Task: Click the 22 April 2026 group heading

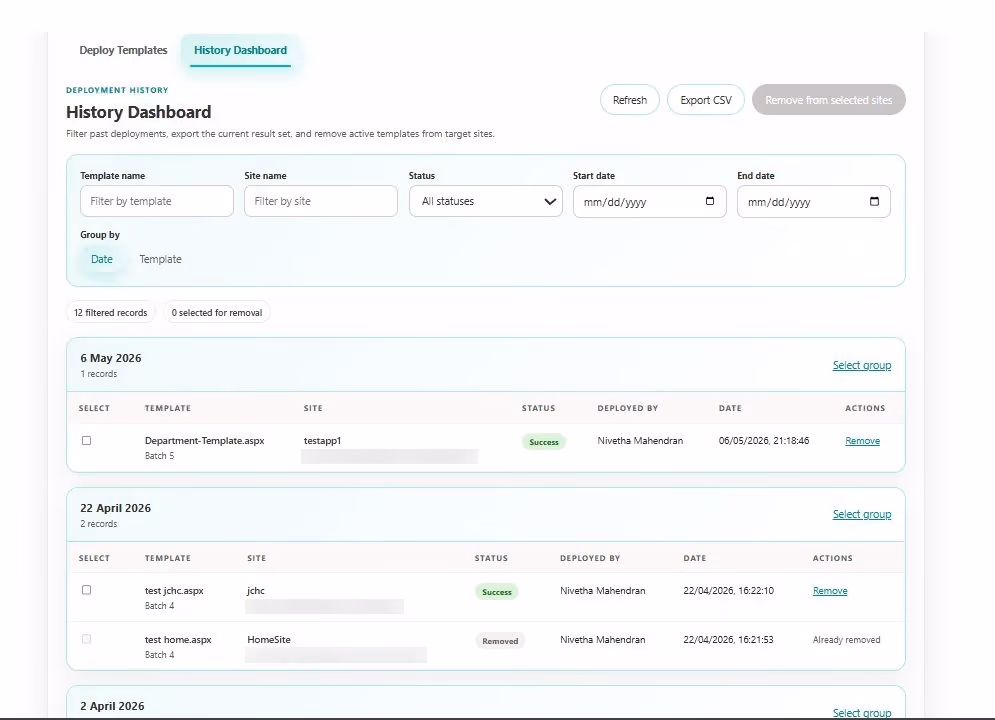Action: 115,508
